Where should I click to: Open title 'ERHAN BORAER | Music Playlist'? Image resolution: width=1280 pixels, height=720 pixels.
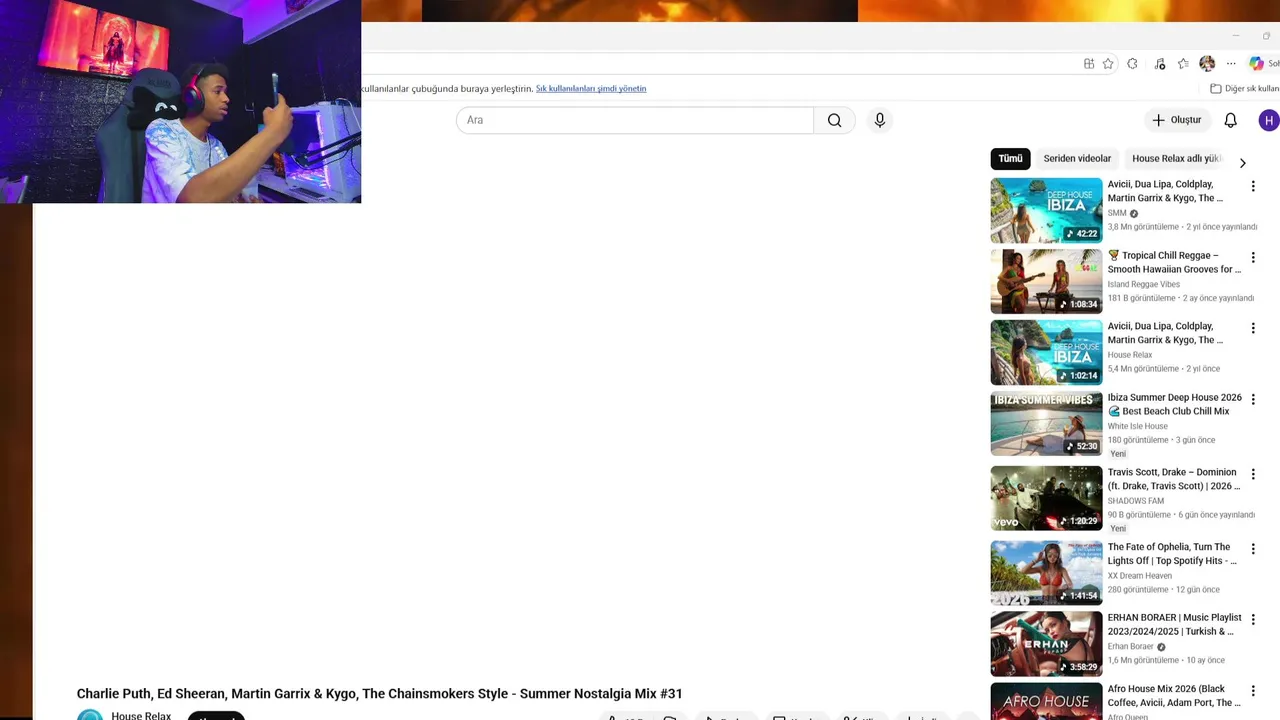pyautogui.click(x=1174, y=625)
